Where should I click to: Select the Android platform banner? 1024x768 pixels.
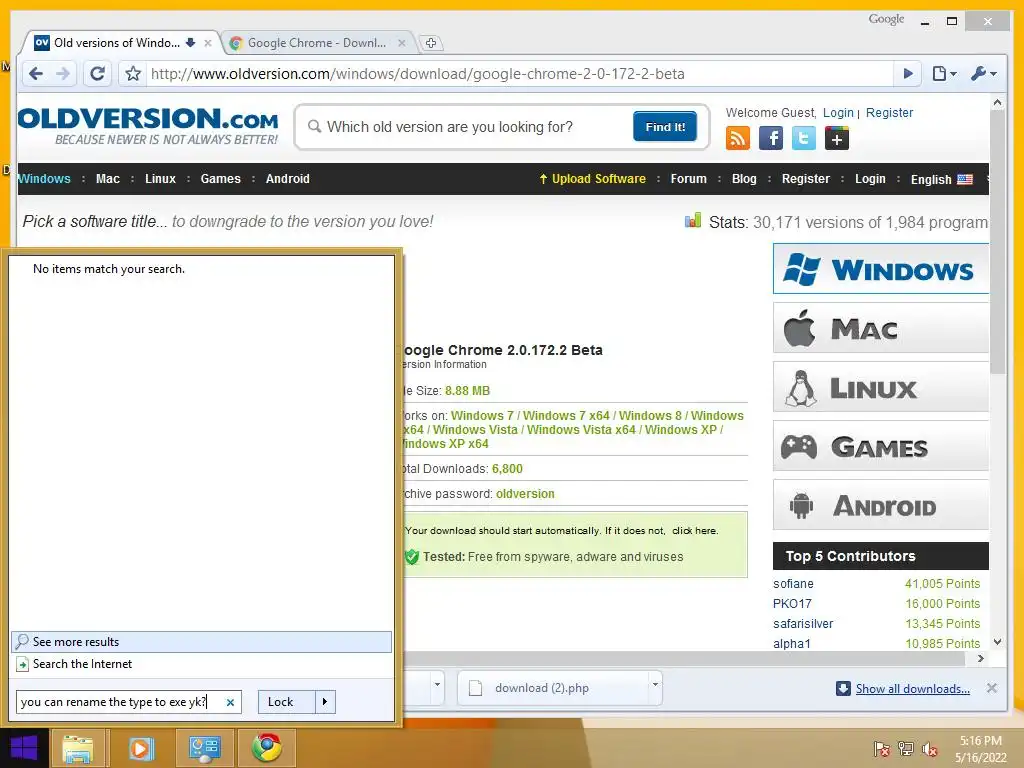click(881, 505)
